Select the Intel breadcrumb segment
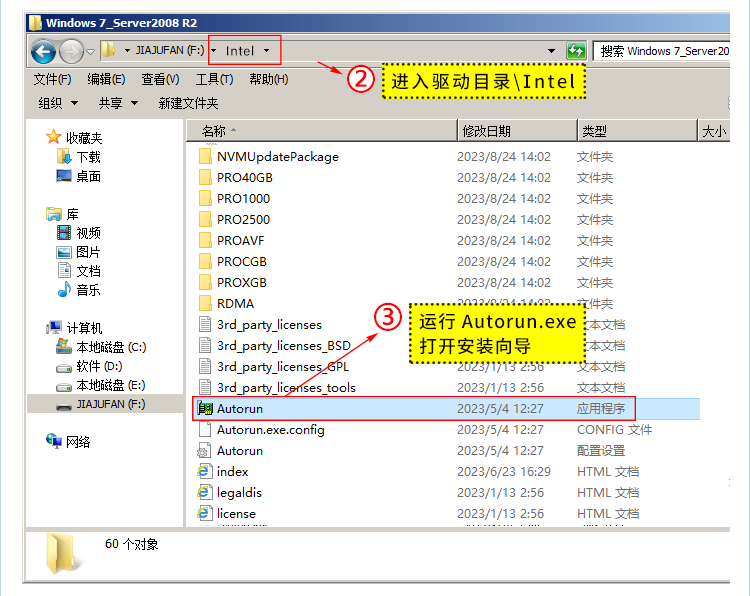The image size is (750, 596). pyautogui.click(x=240, y=51)
